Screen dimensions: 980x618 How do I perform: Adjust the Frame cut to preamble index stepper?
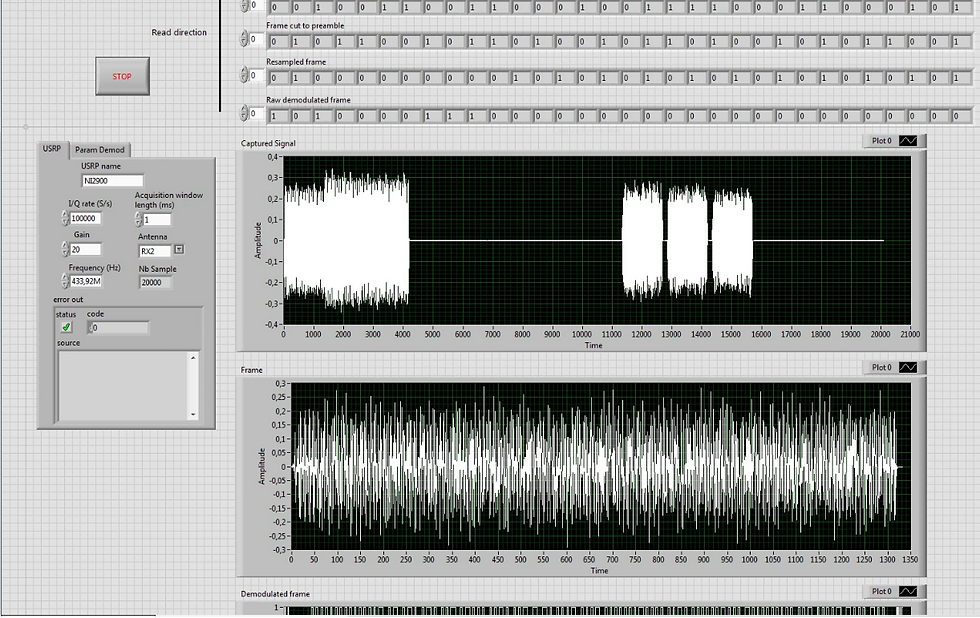click(244, 39)
